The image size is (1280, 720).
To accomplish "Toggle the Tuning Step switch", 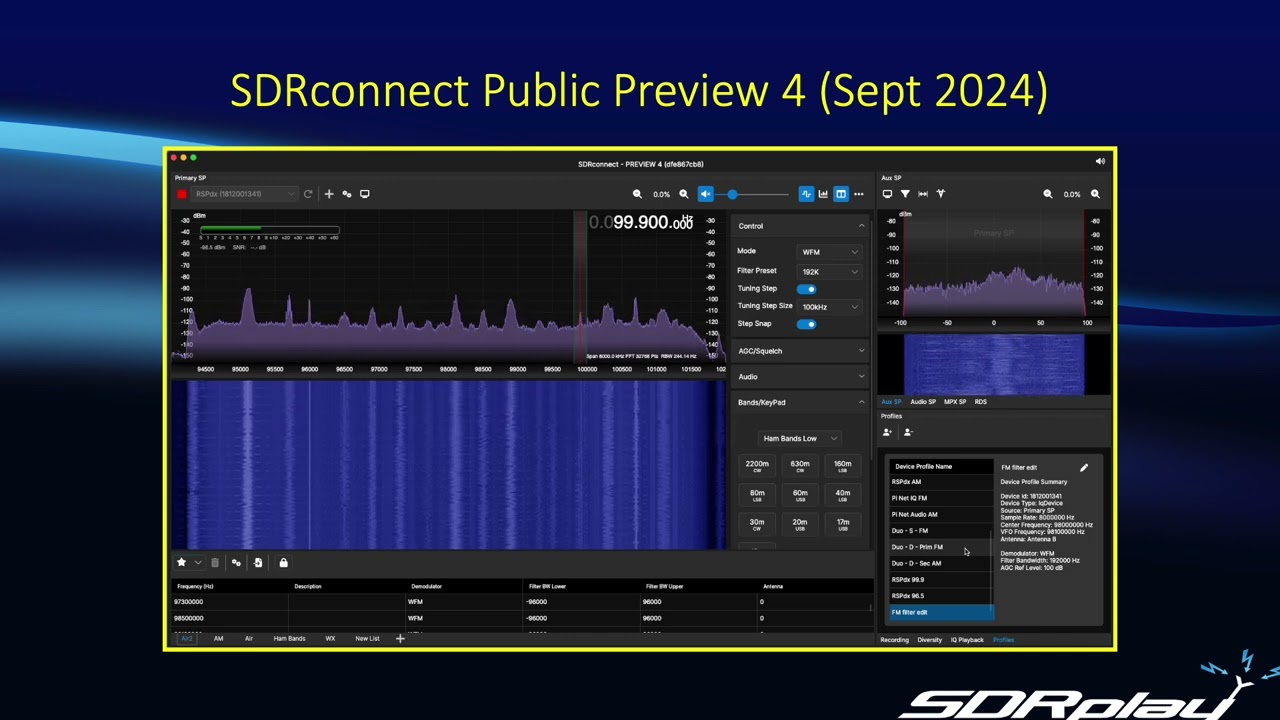I will (x=806, y=289).
